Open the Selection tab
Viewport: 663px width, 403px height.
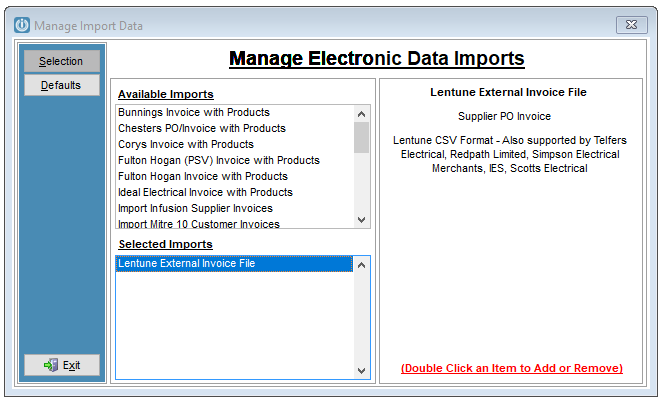[x=62, y=61]
